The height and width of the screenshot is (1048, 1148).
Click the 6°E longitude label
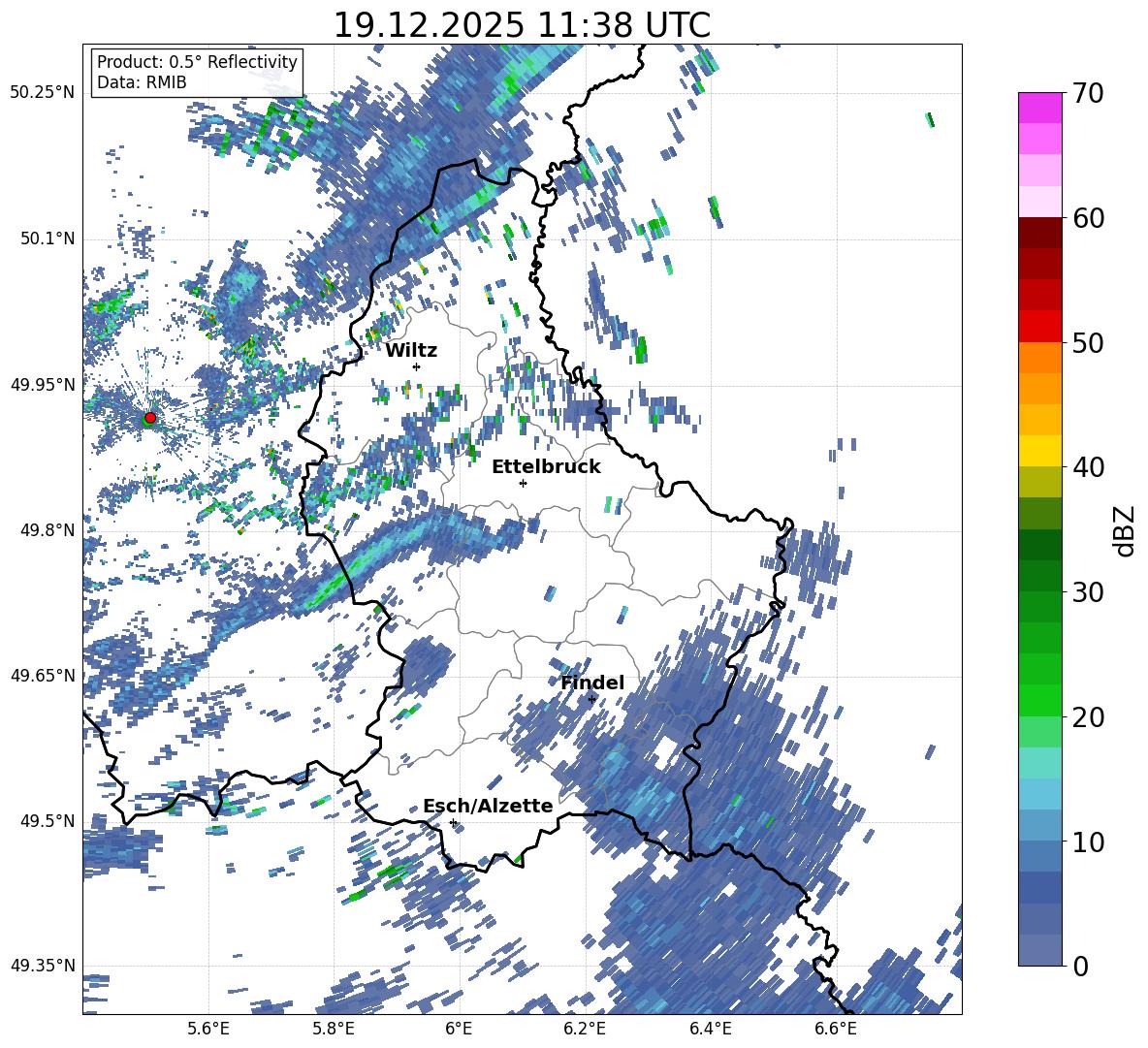(x=459, y=1029)
